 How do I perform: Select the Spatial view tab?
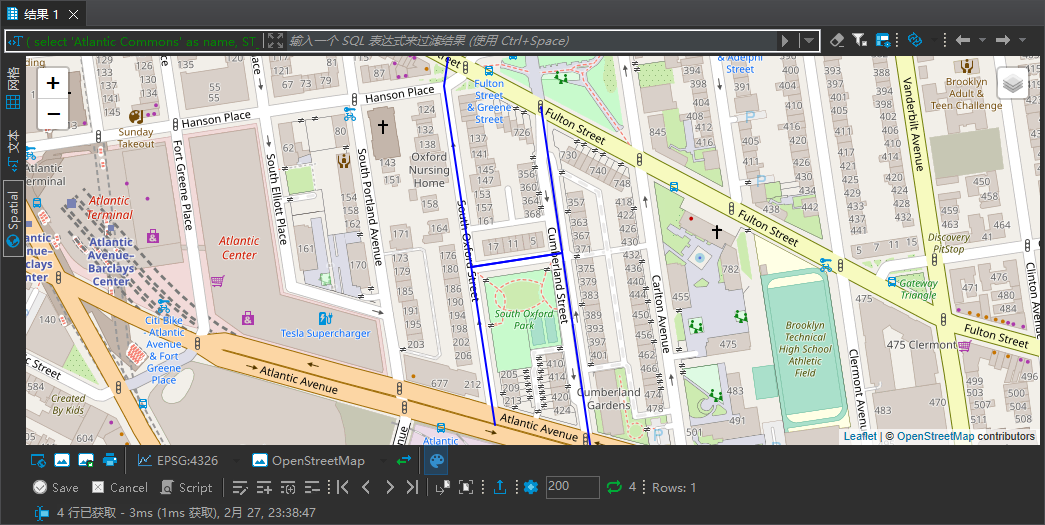[13, 217]
